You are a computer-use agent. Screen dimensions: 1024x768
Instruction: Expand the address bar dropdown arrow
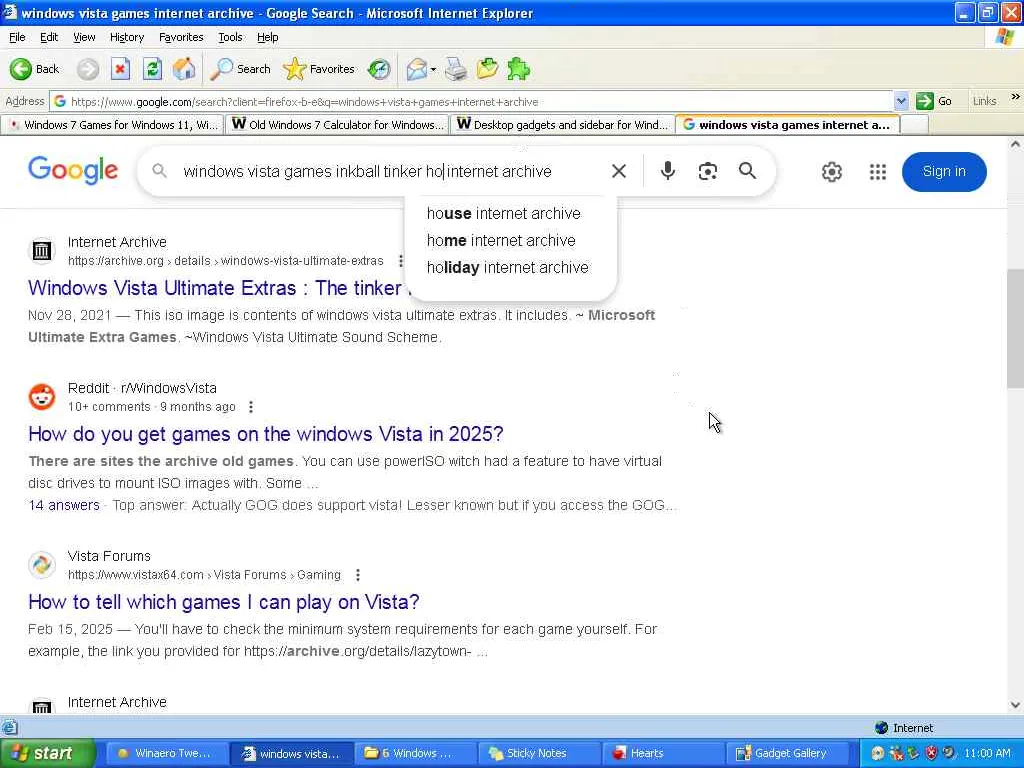[901, 101]
